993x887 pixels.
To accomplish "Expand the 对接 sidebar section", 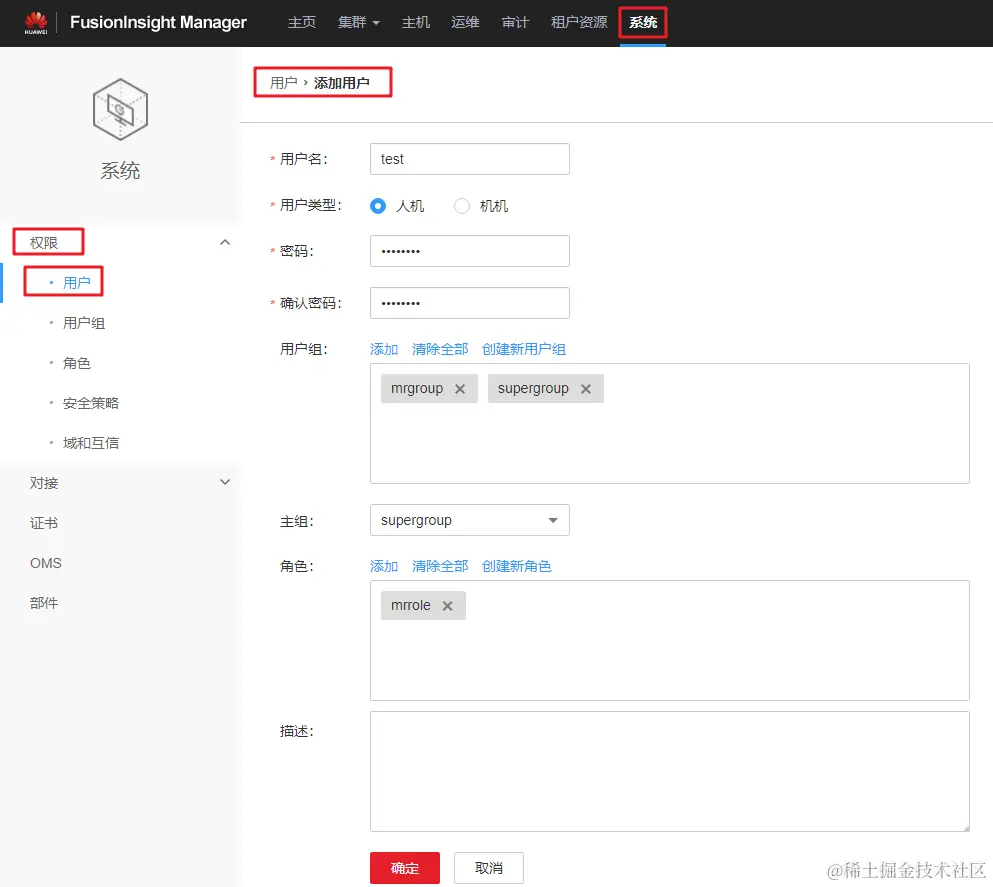I will [225, 482].
